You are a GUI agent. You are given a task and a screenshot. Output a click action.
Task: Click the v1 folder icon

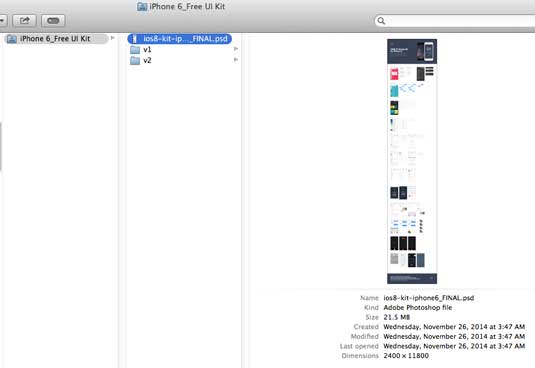135,50
